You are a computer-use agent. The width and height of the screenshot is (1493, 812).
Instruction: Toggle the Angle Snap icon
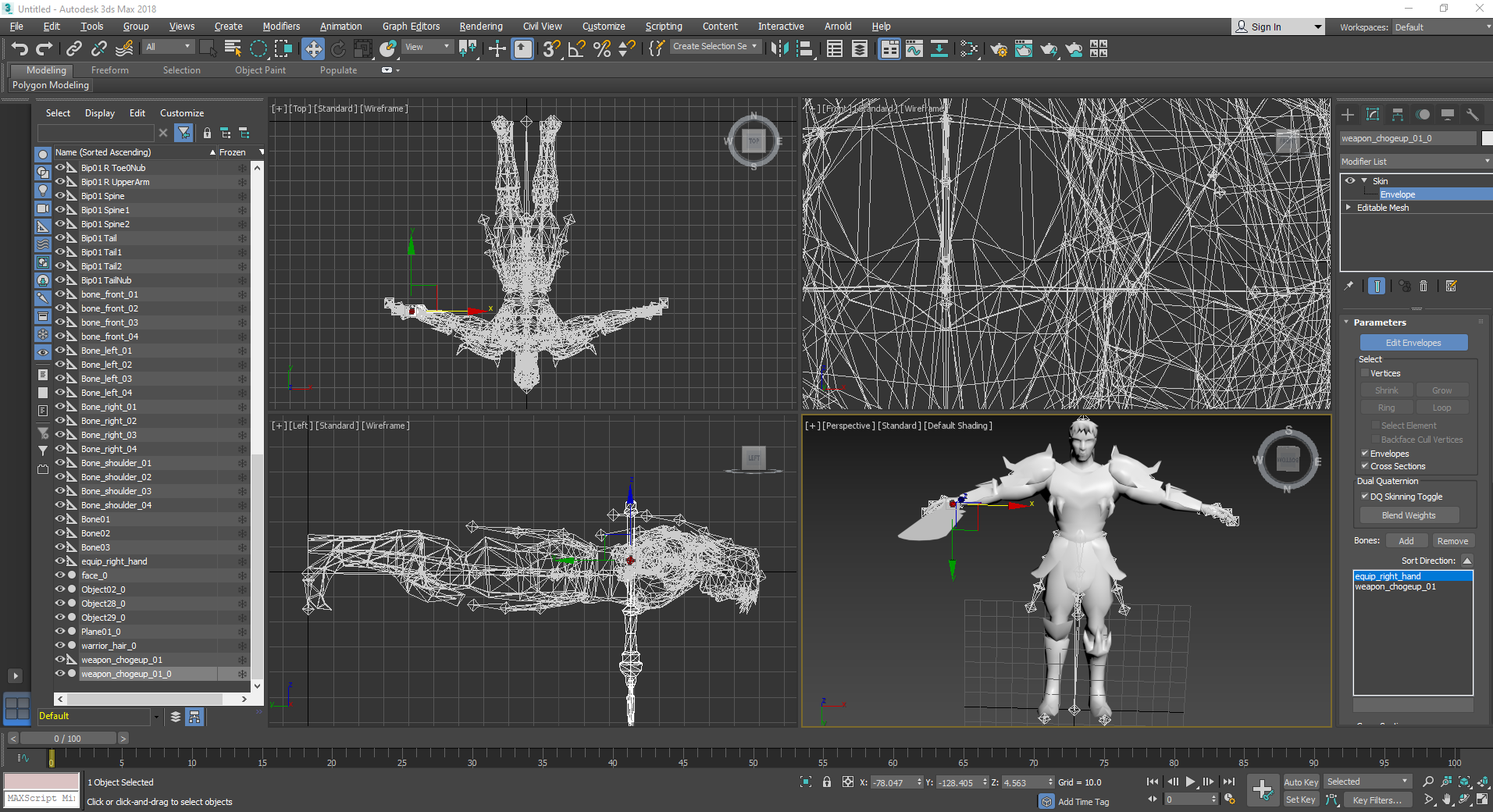(577, 48)
